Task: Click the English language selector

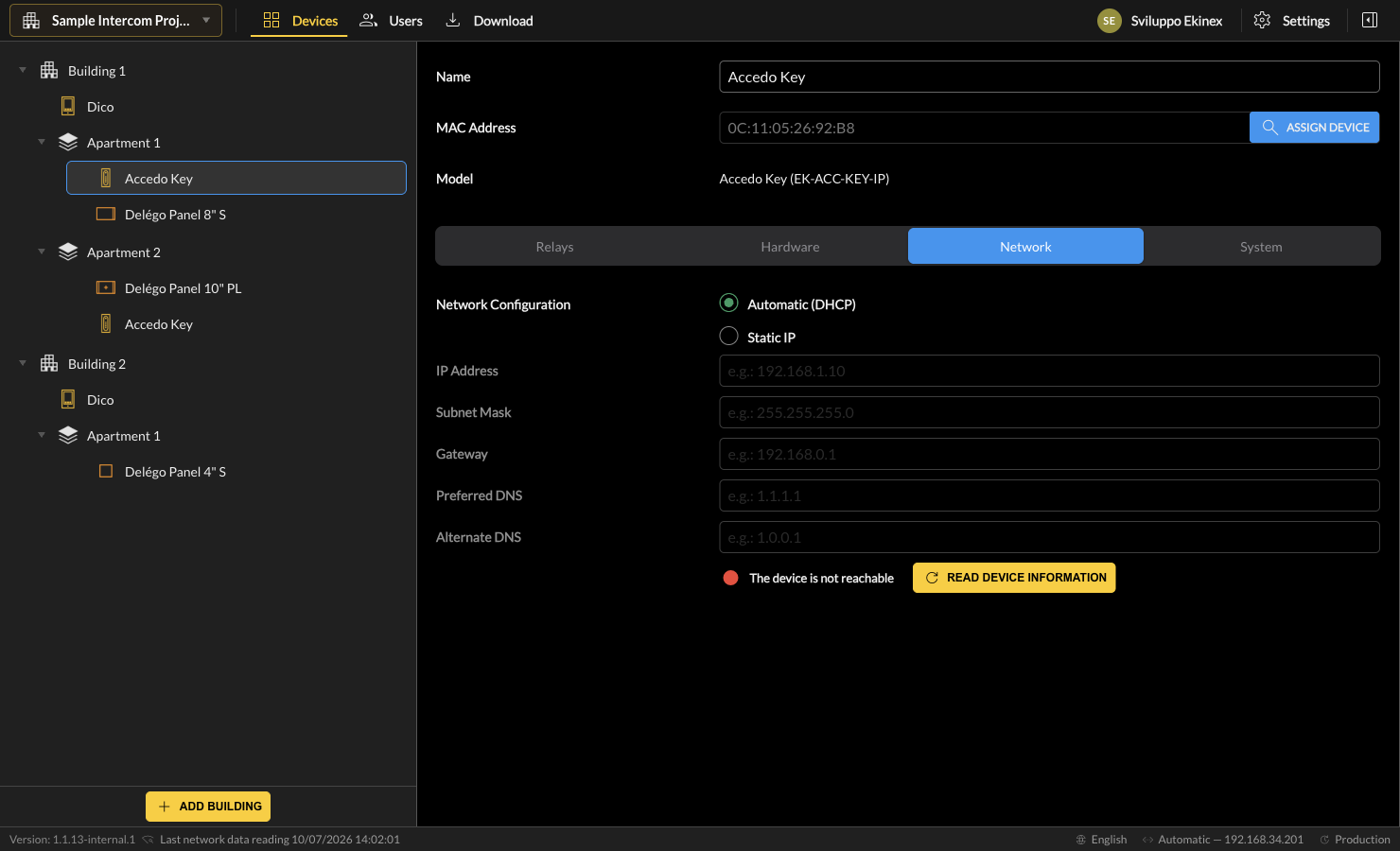Action: [x=1101, y=840]
